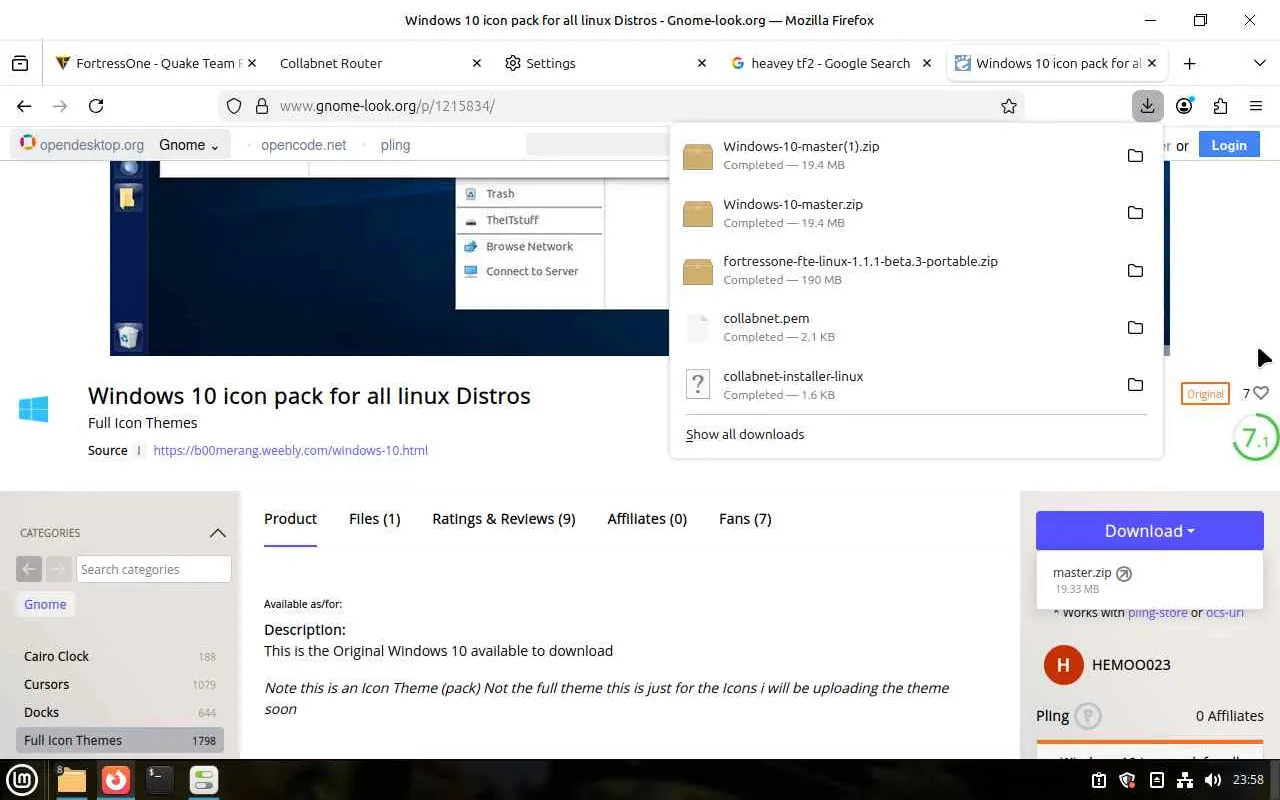Screen dimensions: 1280x800
Task: Click the Original badge
Action: [x=1205, y=393]
